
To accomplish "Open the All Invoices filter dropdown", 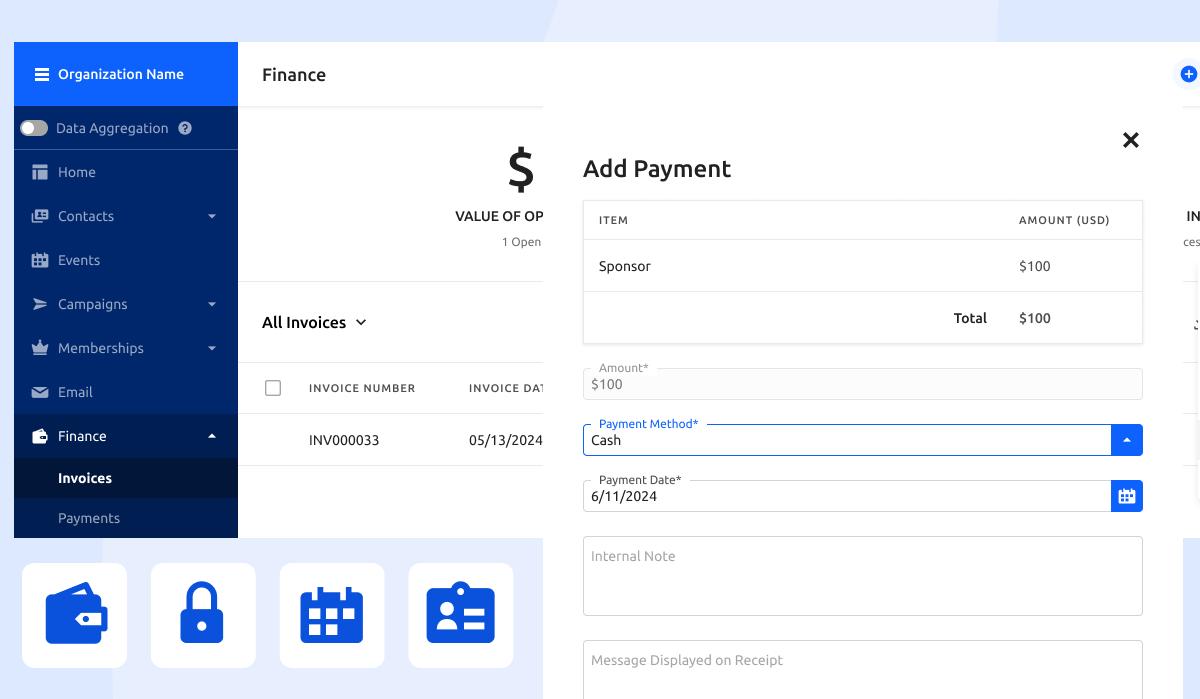I will click(x=313, y=322).
